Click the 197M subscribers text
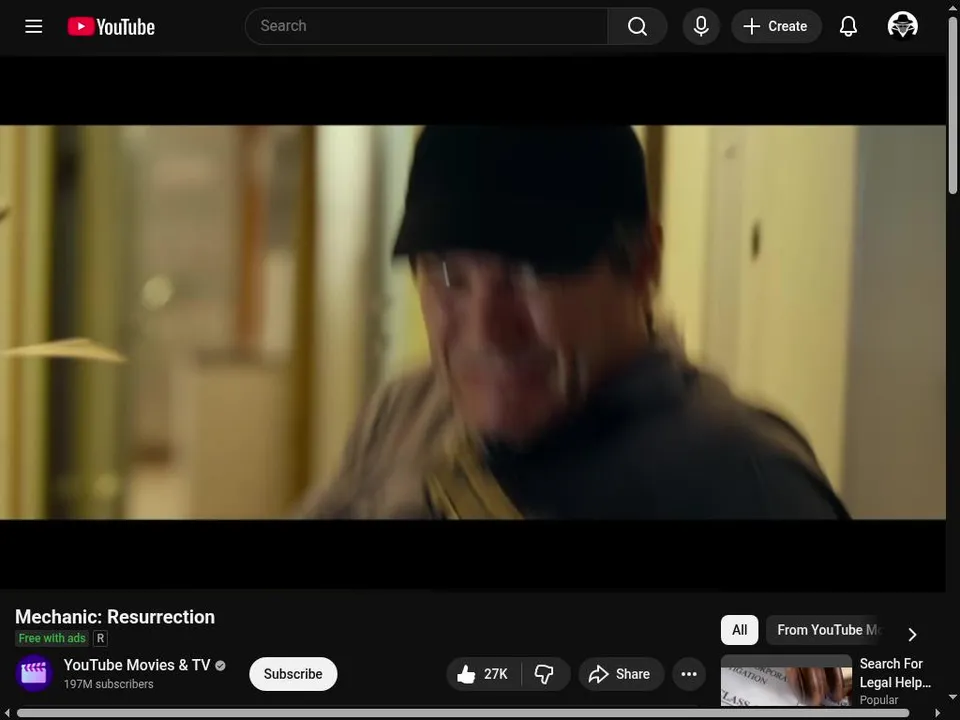The height and width of the screenshot is (720, 960). point(108,684)
